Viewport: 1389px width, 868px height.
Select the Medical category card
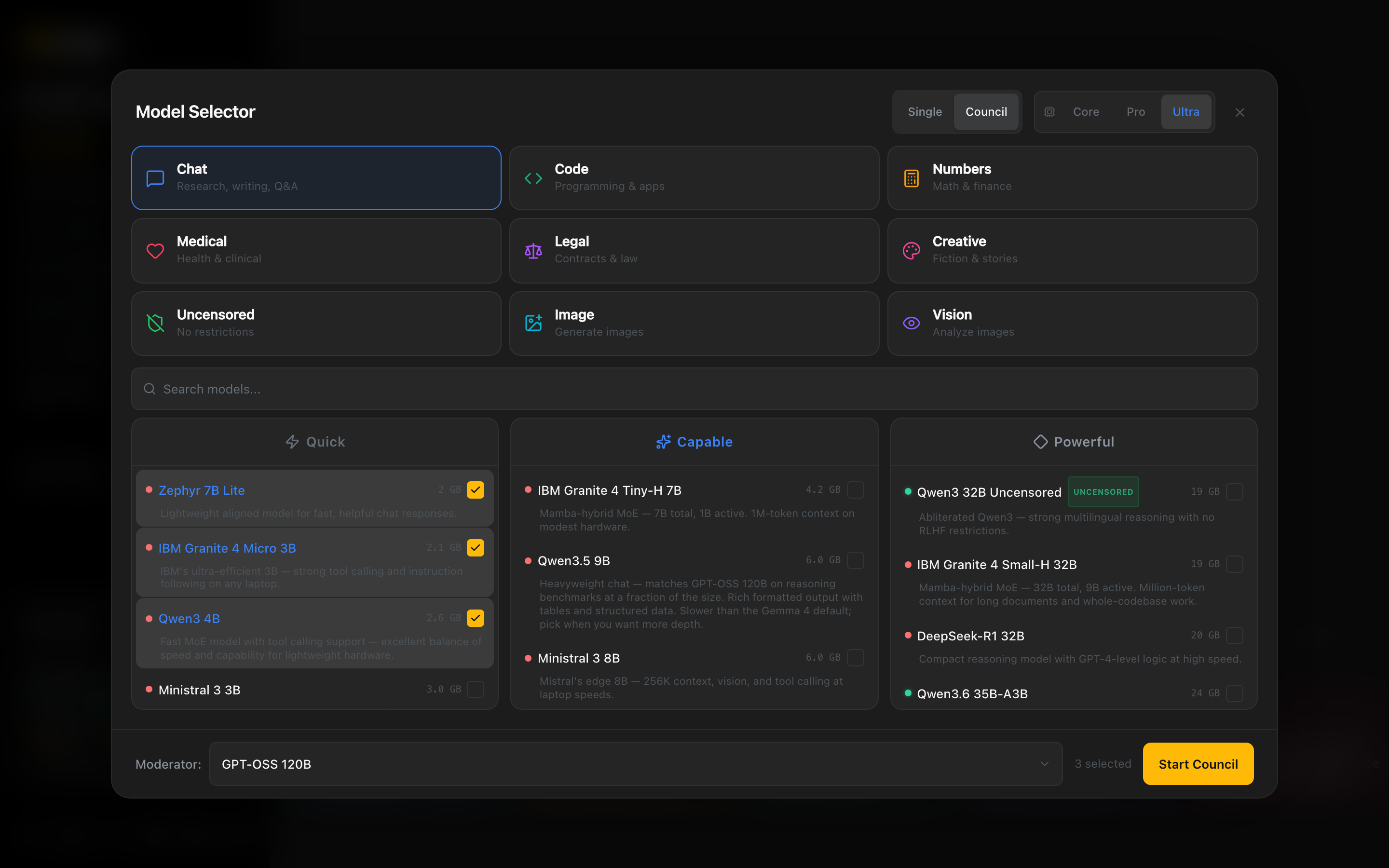316,250
